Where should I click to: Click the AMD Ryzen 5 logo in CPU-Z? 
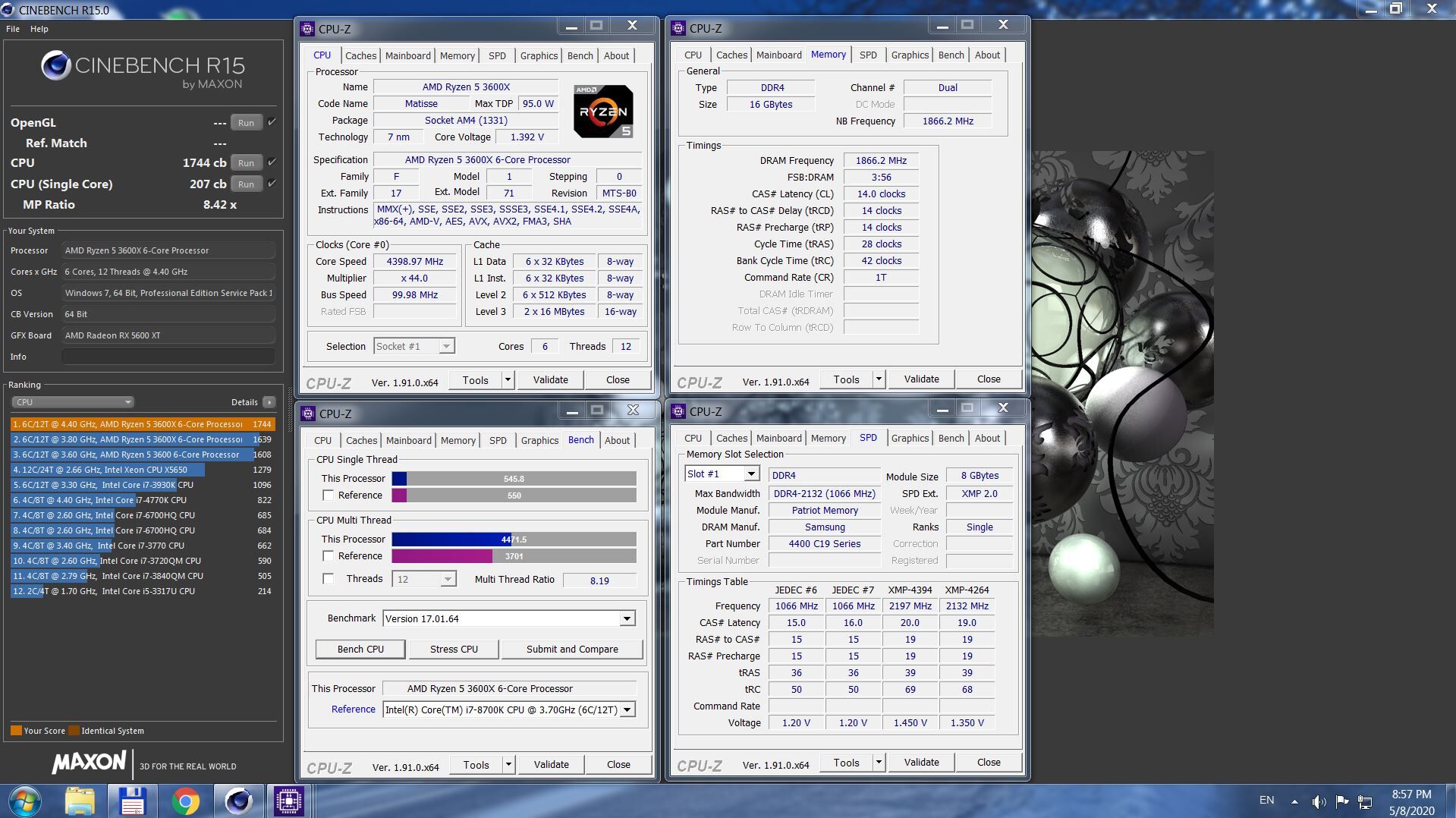point(603,112)
